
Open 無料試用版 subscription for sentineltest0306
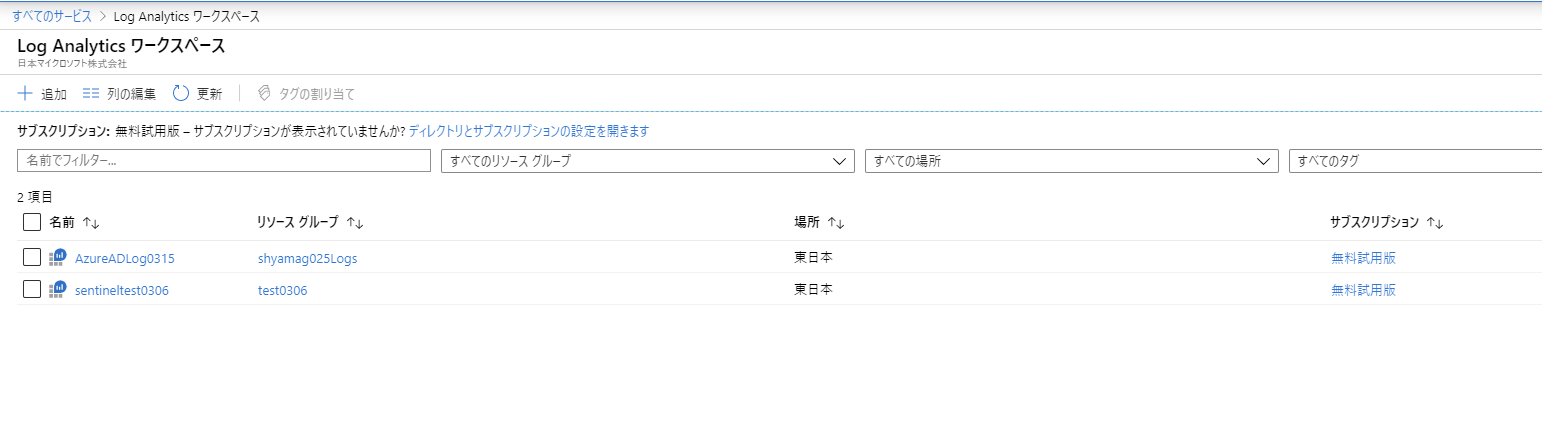1363,290
